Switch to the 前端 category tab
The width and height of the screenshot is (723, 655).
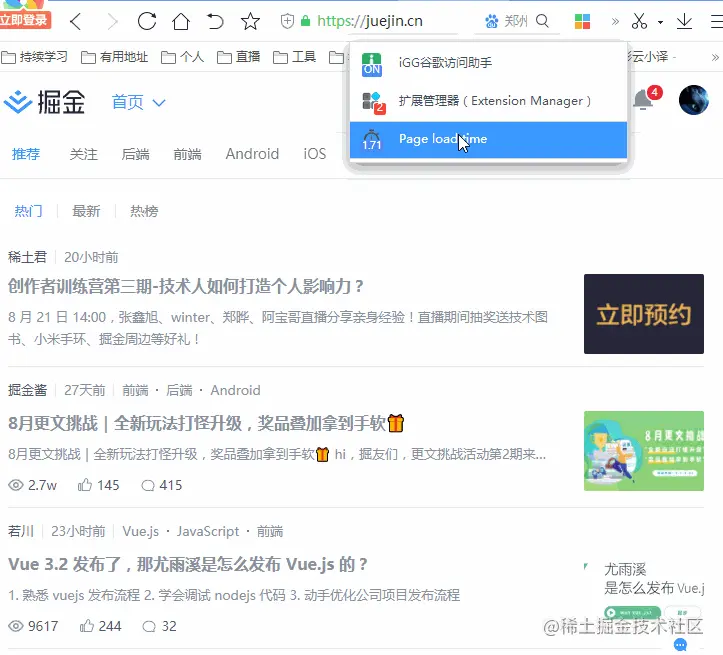187,154
